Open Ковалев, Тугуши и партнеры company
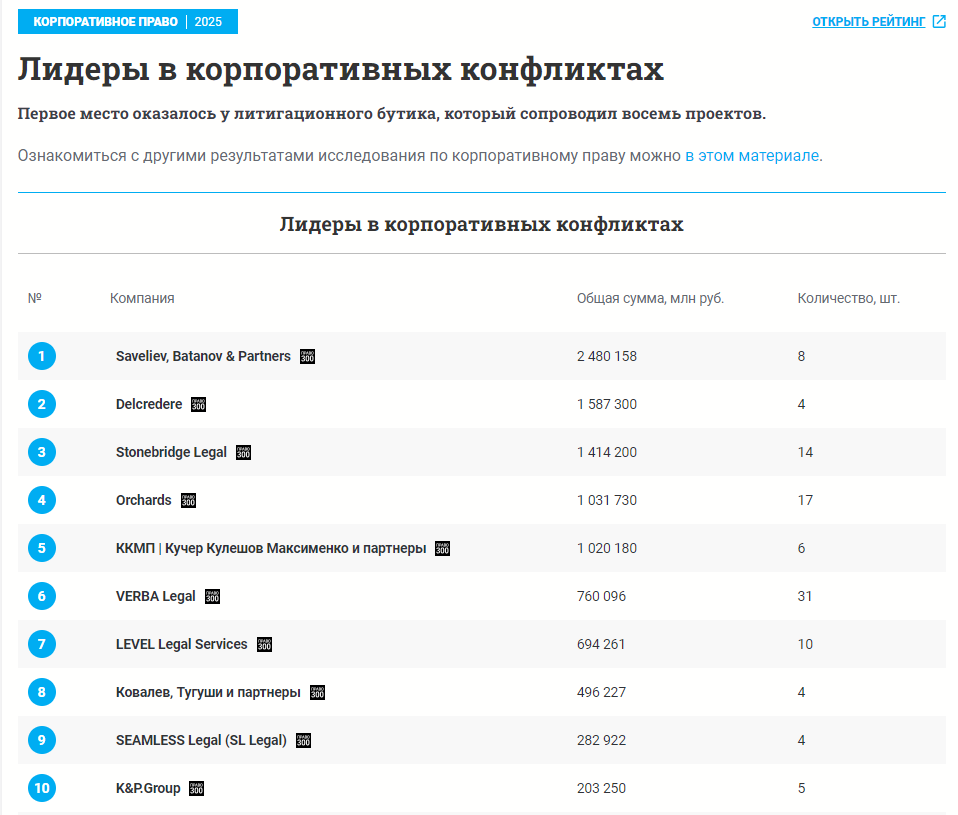The width and height of the screenshot is (958, 815). coord(208,692)
